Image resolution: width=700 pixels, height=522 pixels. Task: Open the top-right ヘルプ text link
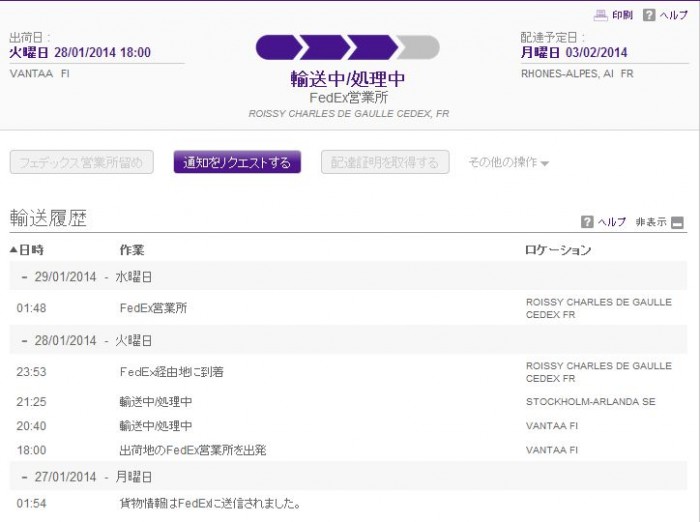(673, 15)
